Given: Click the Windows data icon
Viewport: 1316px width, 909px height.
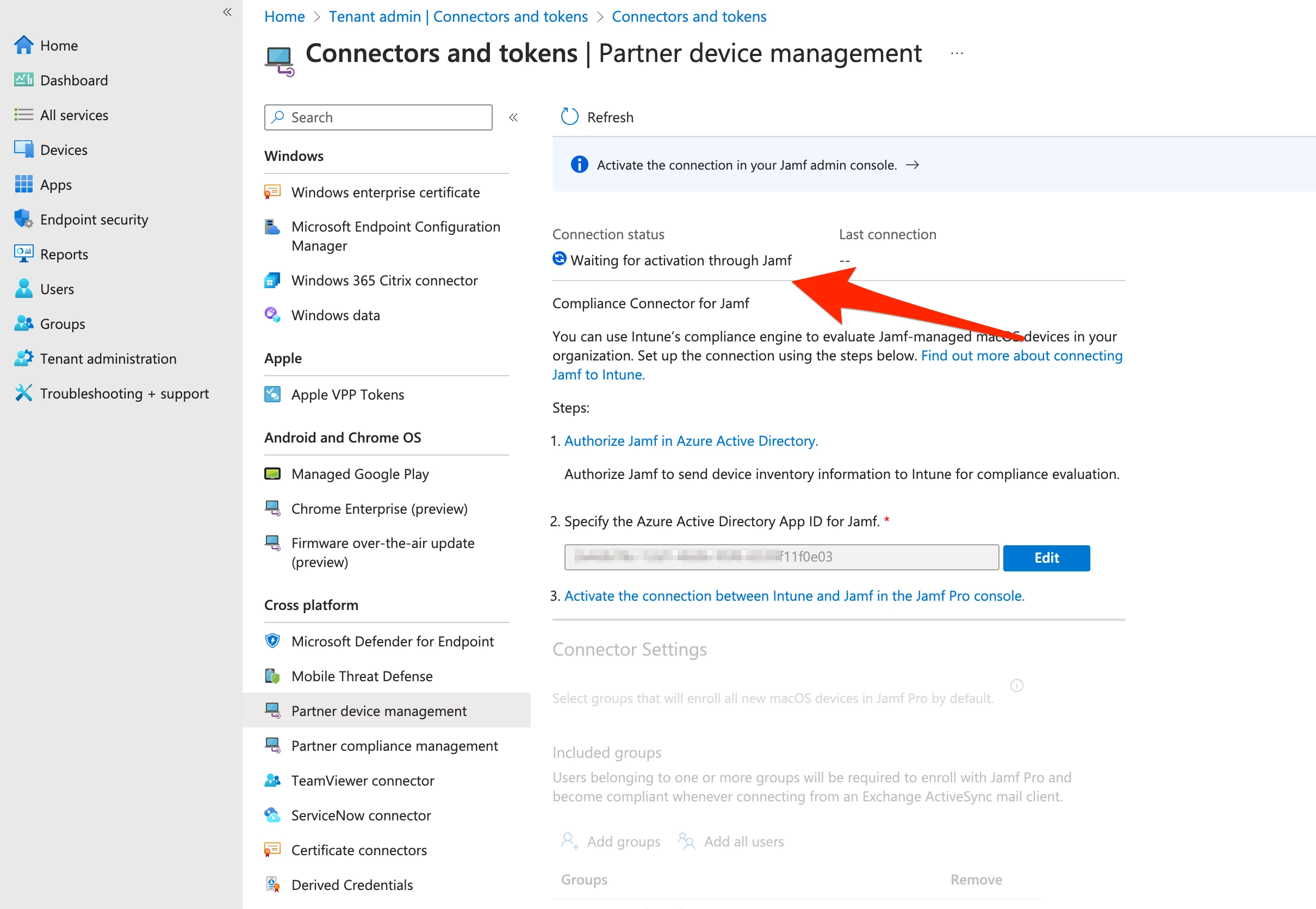Looking at the screenshot, I should (x=272, y=314).
